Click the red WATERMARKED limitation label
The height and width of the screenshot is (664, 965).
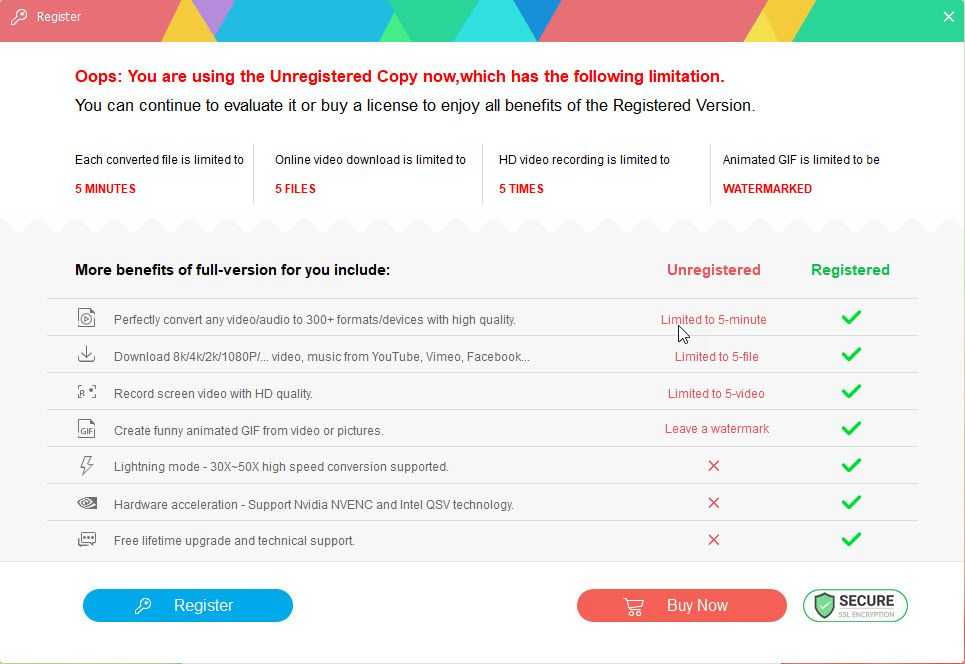[767, 189]
